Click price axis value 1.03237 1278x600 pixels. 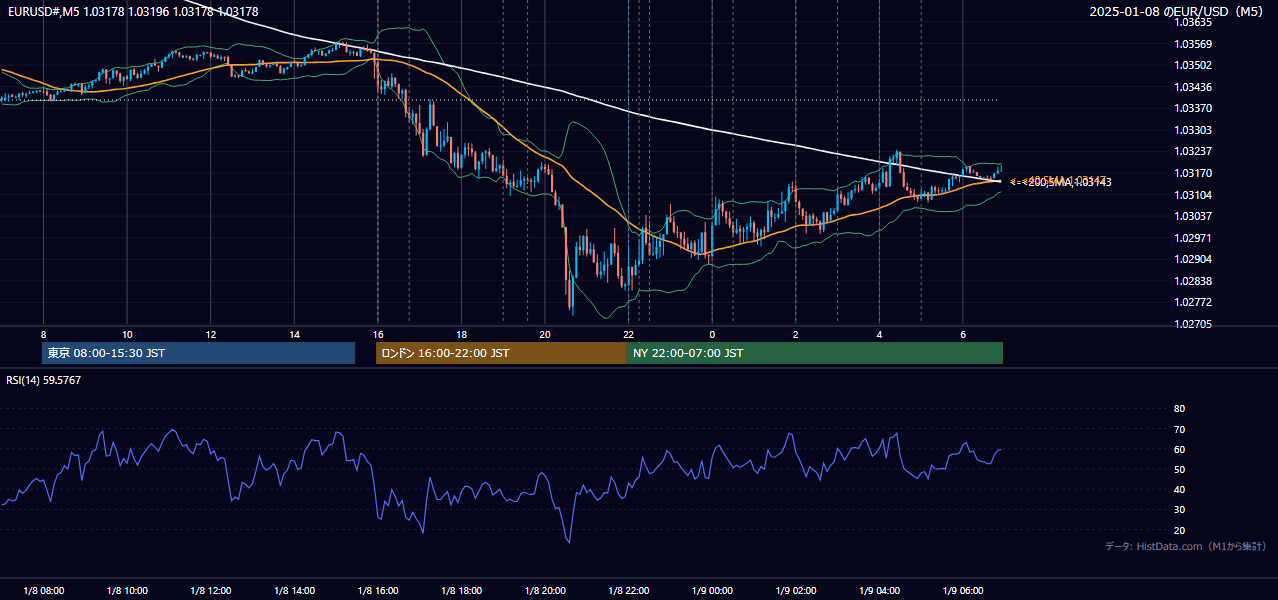point(1192,151)
